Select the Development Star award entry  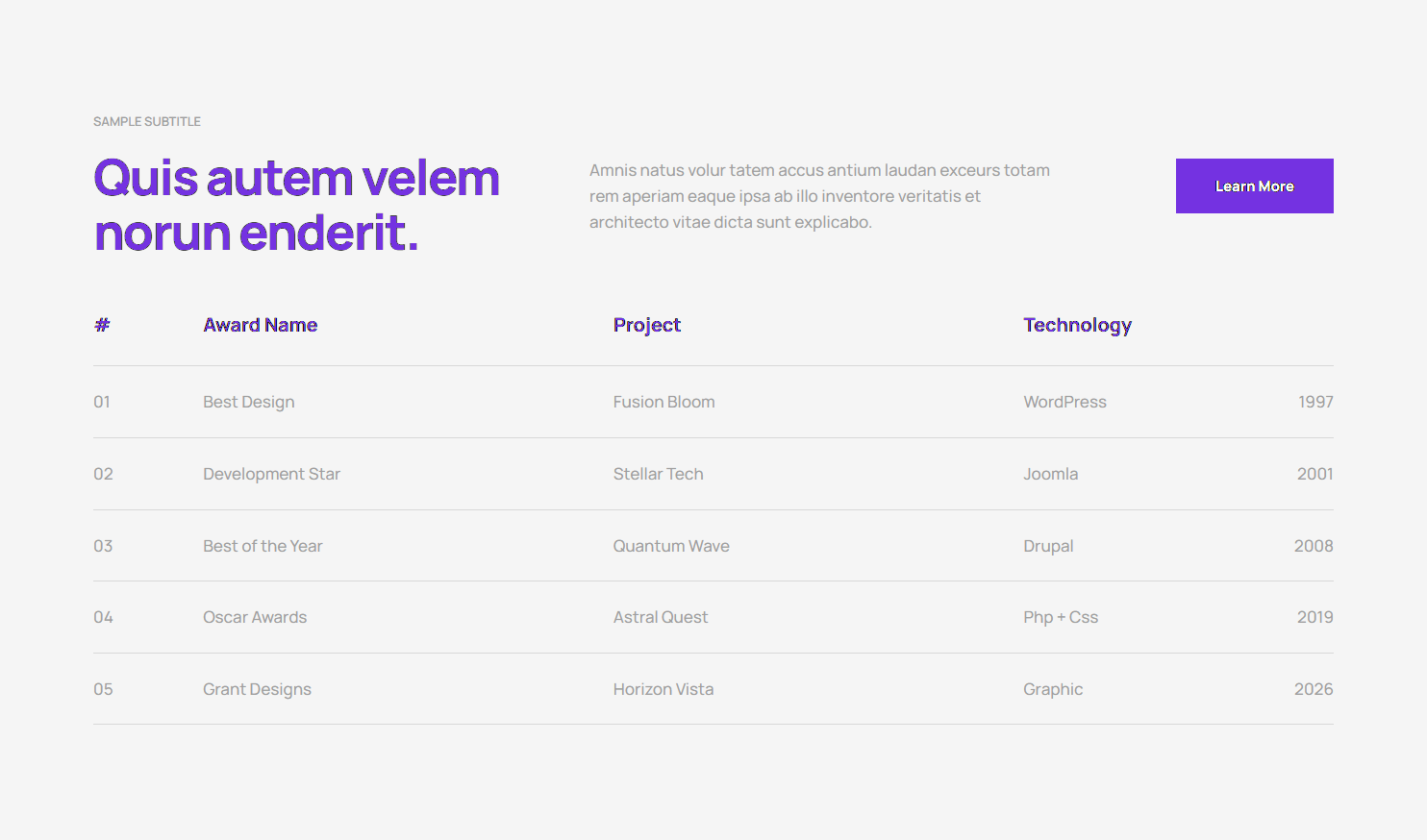271,474
